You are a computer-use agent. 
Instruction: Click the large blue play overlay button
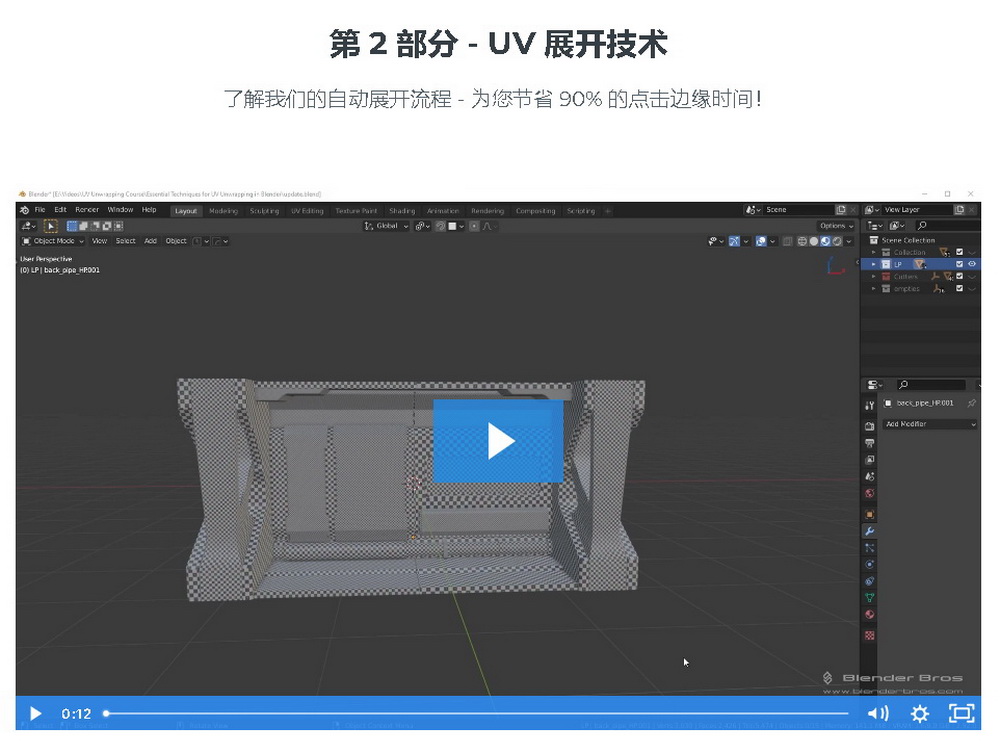point(498,441)
